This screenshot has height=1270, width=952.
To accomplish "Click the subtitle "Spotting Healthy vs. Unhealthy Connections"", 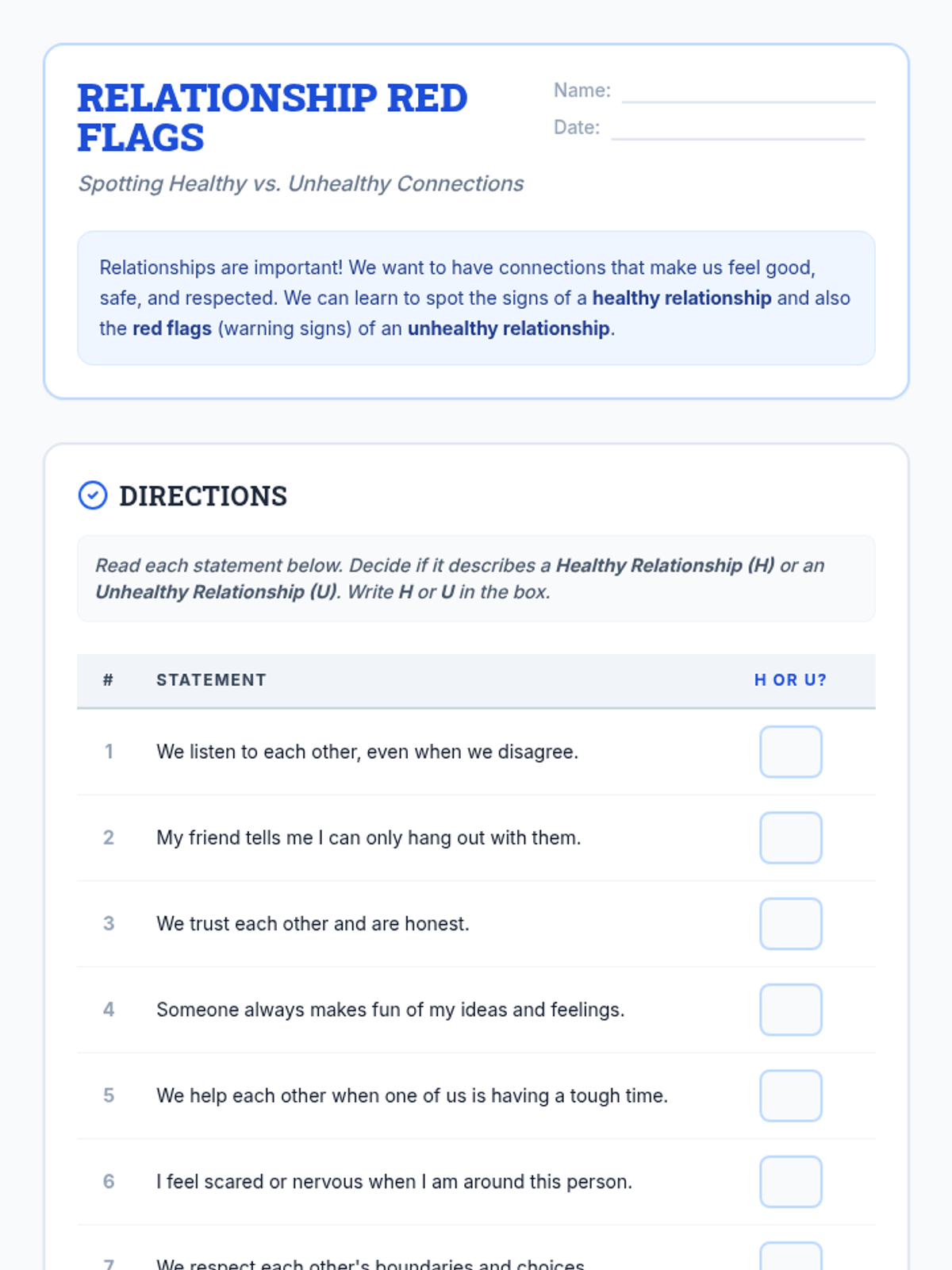I will pyautogui.click(x=301, y=183).
